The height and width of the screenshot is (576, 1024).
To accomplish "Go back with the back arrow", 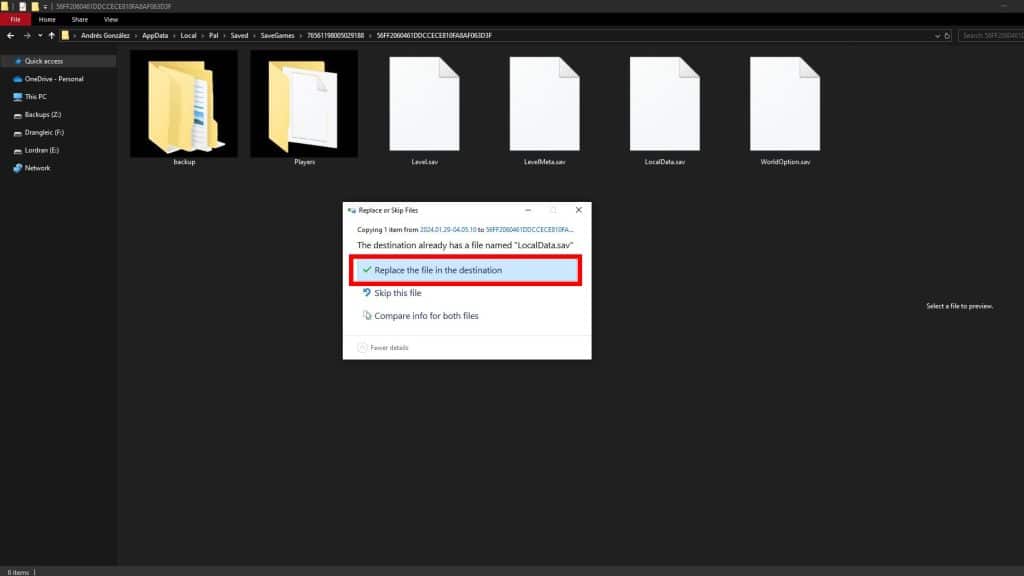I will 10,35.
